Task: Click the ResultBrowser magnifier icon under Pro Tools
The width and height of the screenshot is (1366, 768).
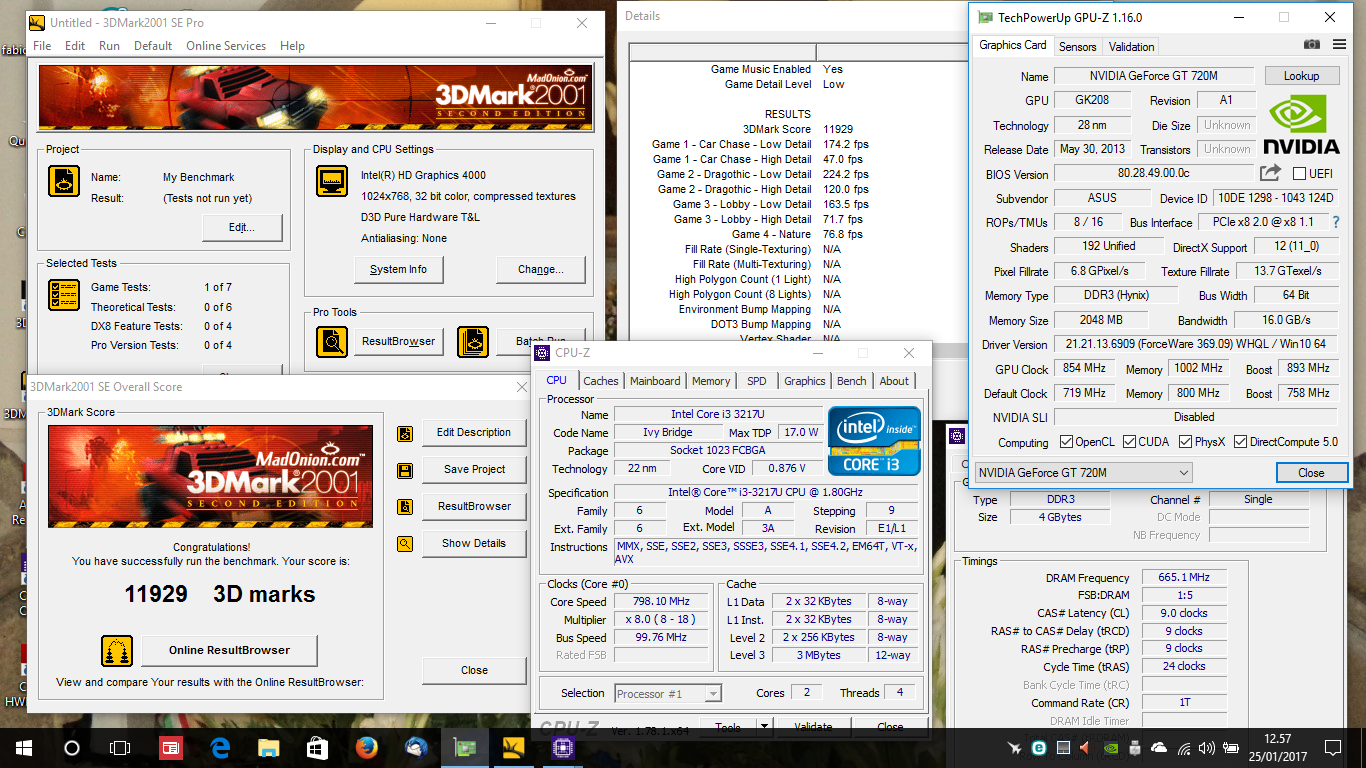Action: tap(332, 341)
